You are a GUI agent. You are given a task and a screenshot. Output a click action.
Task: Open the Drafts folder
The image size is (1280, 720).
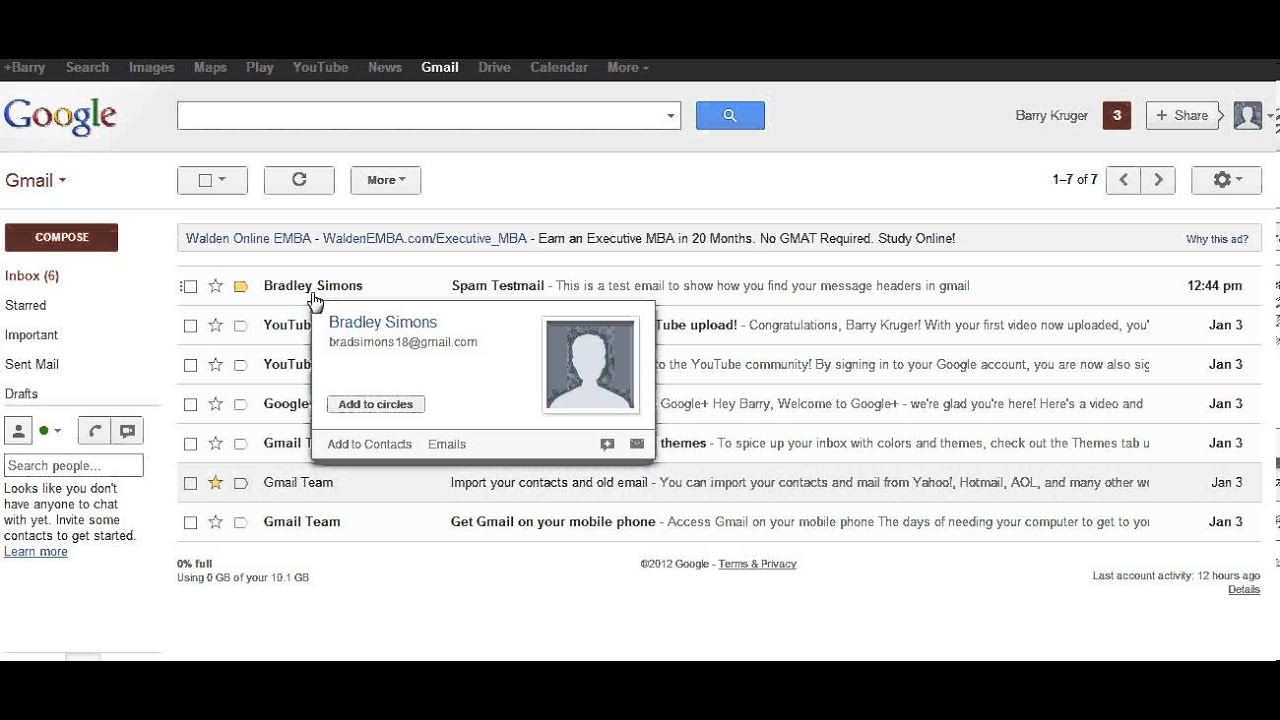[x=21, y=394]
